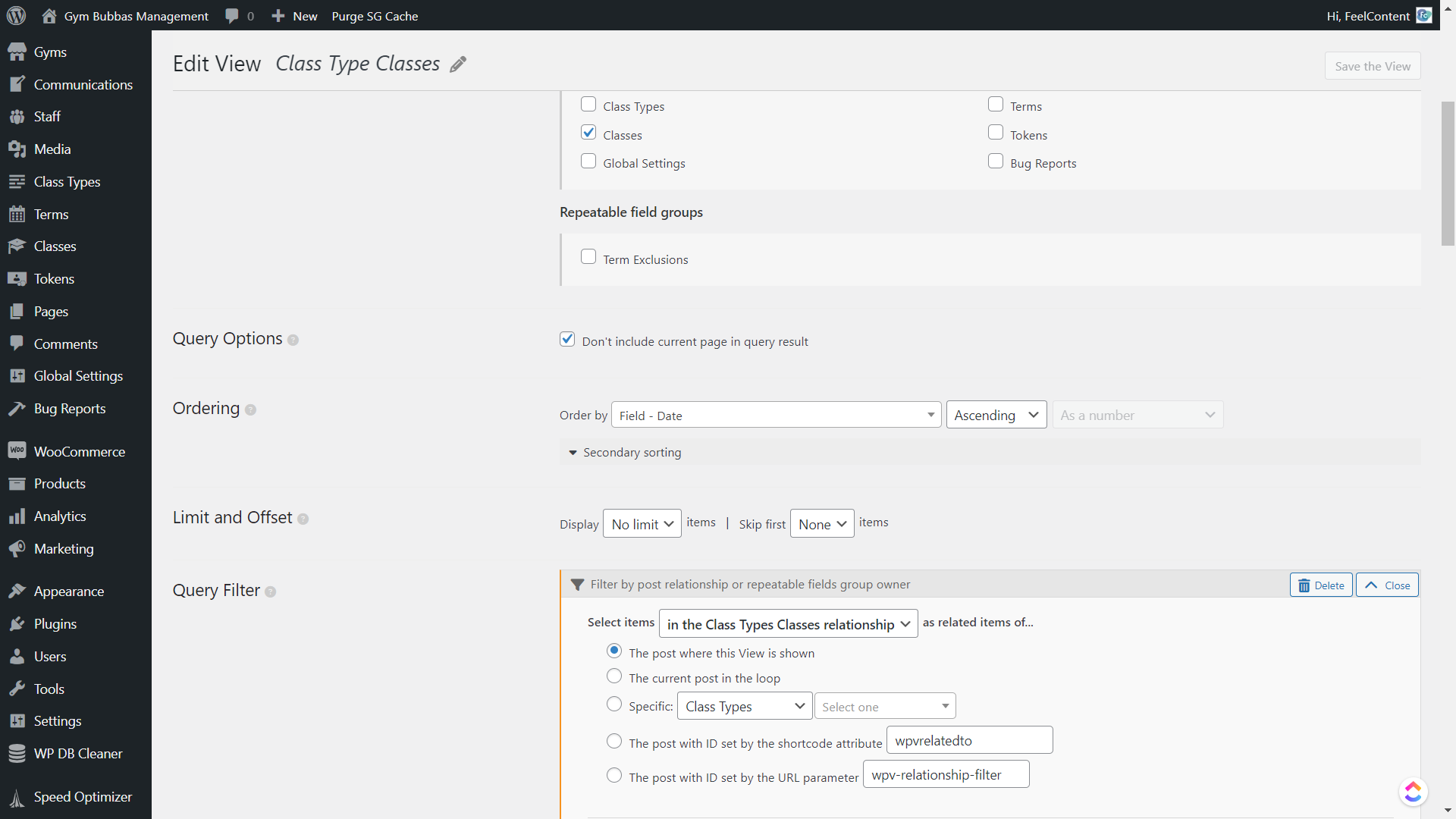Click the WooCommerce icon in sidebar
Image resolution: width=1456 pixels, height=819 pixels.
pyautogui.click(x=17, y=451)
